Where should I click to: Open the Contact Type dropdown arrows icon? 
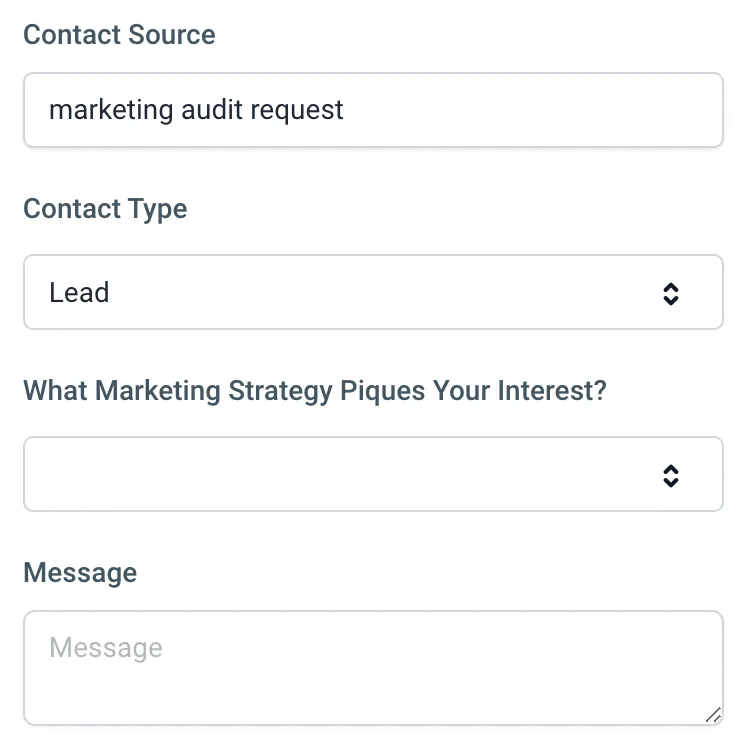(671, 293)
